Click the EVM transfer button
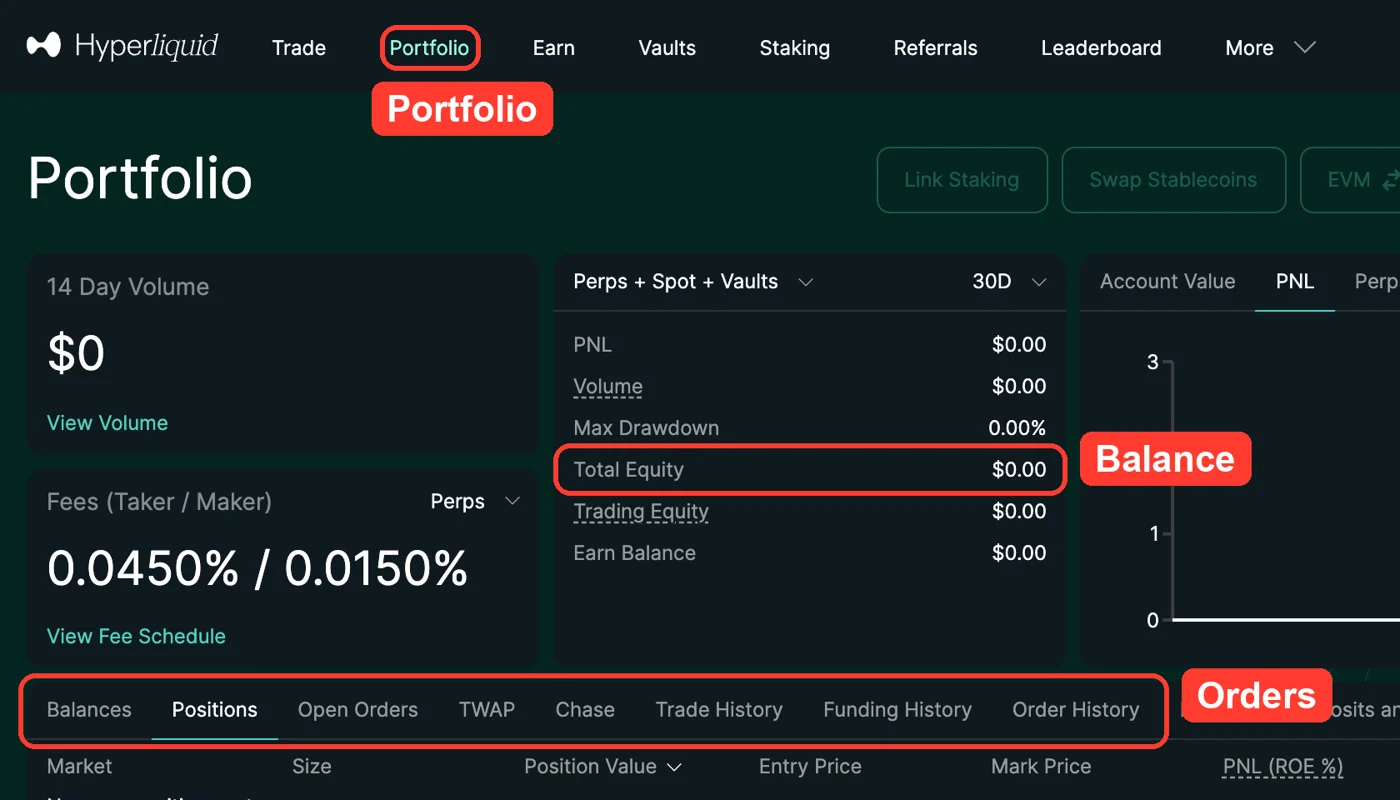This screenshot has height=800, width=1400. pyautogui.click(x=1350, y=180)
